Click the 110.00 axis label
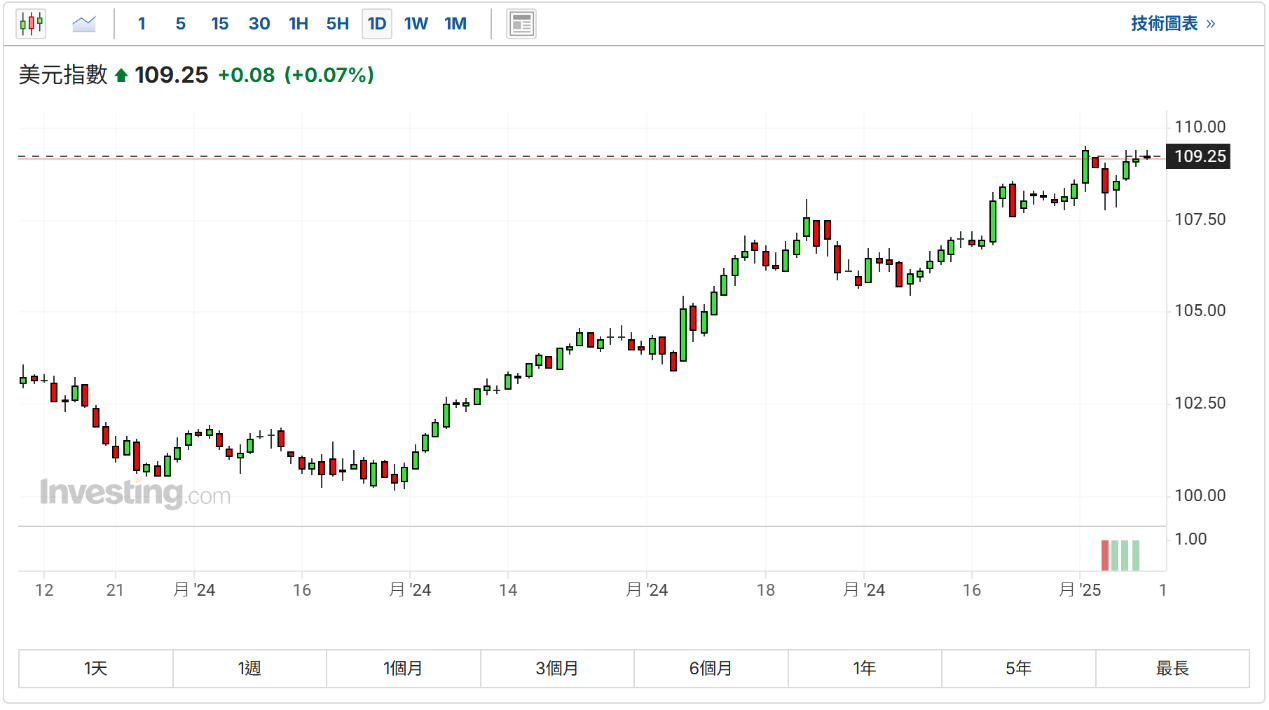Image resolution: width=1269 pixels, height=710 pixels. pyautogui.click(x=1200, y=126)
